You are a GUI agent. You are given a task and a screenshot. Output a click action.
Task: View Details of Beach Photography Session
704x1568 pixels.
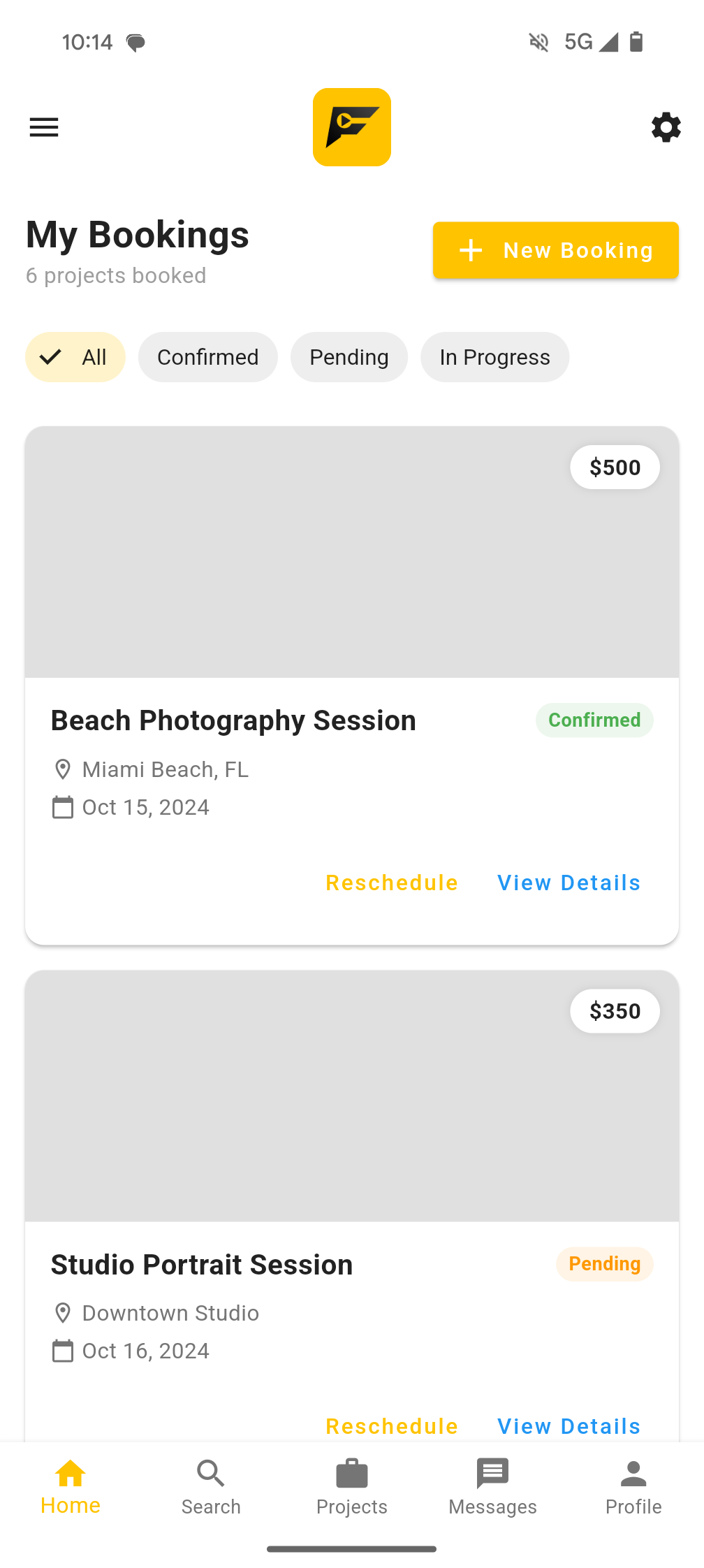(x=569, y=883)
